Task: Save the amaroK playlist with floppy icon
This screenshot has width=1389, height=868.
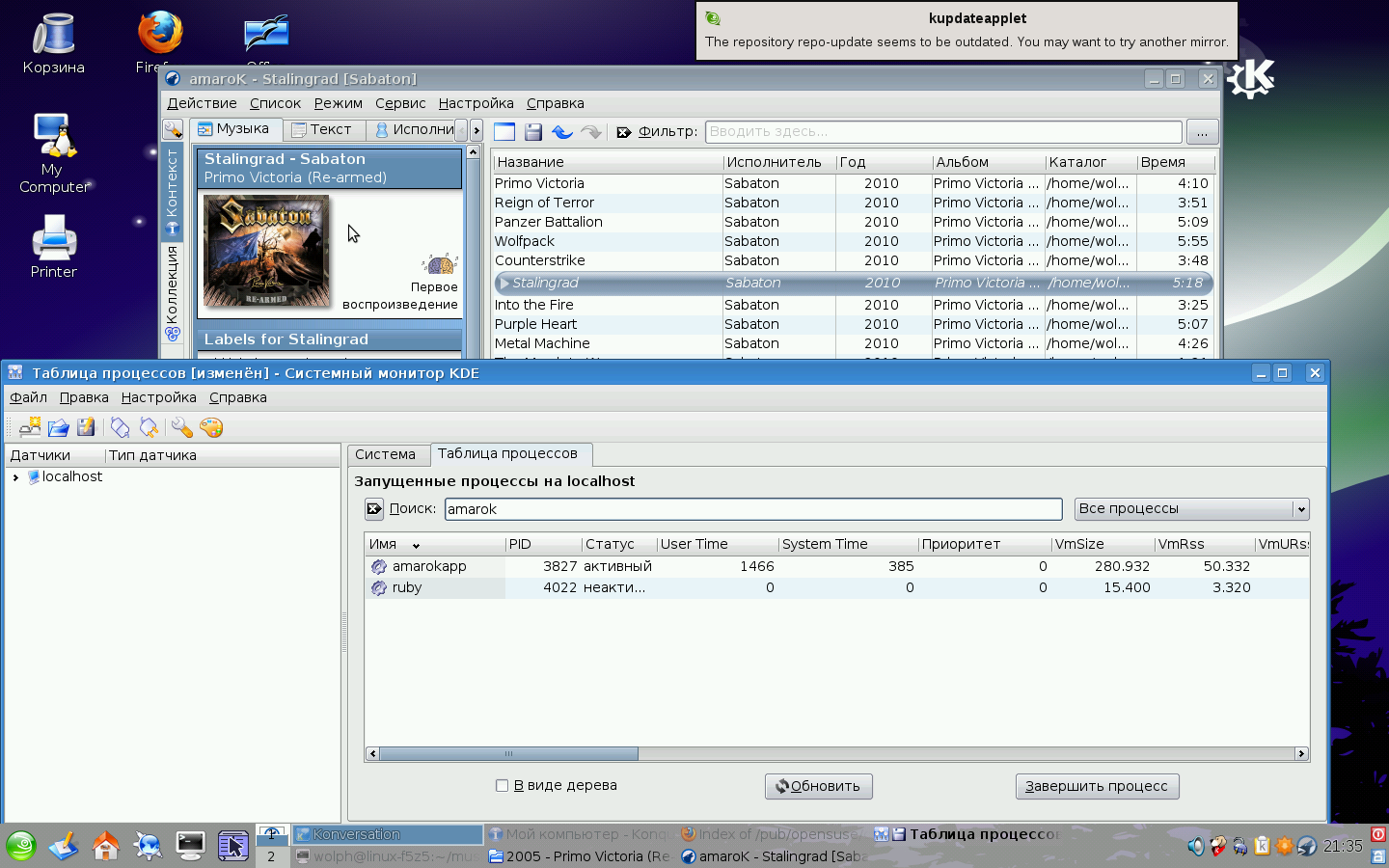Action: click(533, 132)
